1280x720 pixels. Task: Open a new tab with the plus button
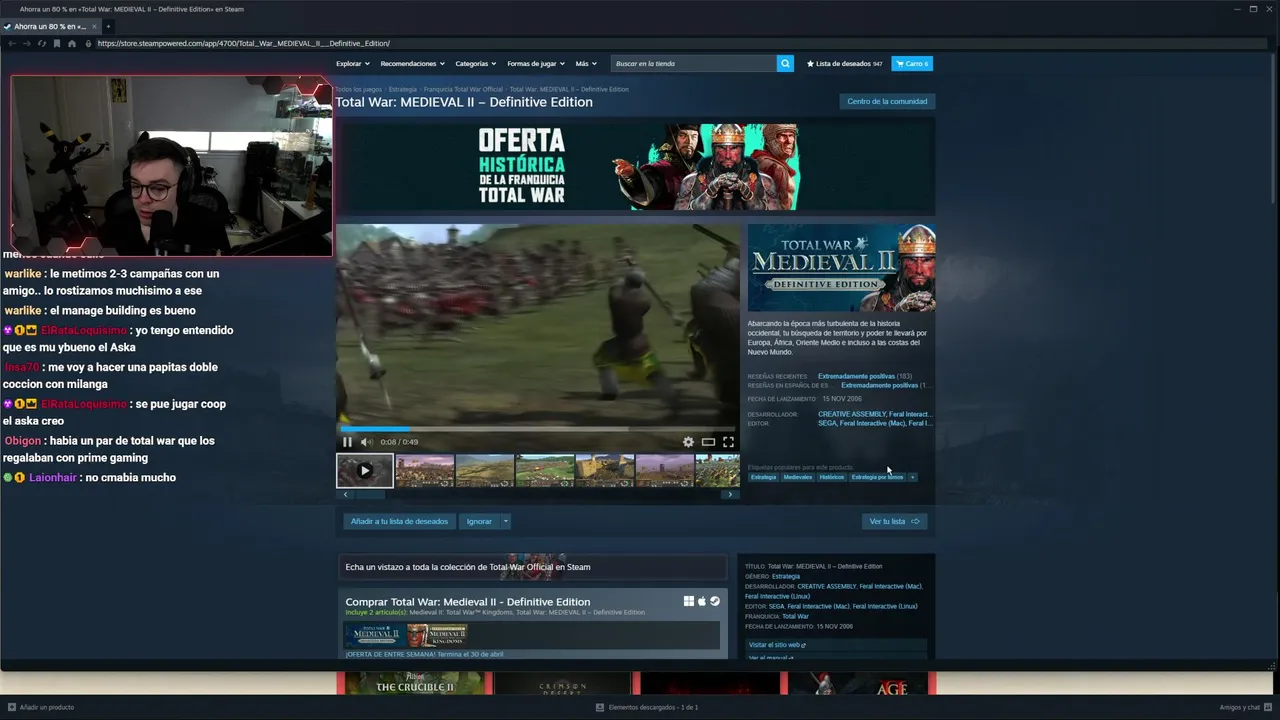pyautogui.click(x=109, y=26)
